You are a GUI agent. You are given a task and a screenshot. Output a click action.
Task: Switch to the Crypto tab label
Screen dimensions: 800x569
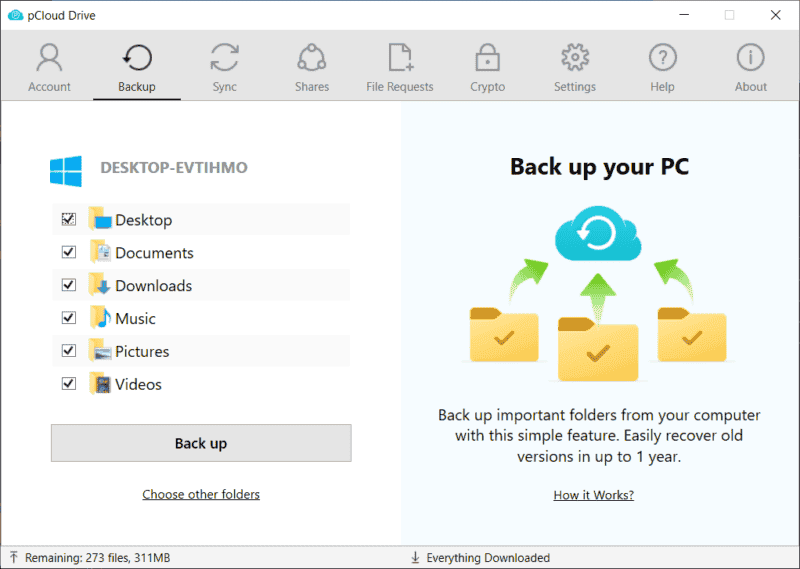[487, 87]
